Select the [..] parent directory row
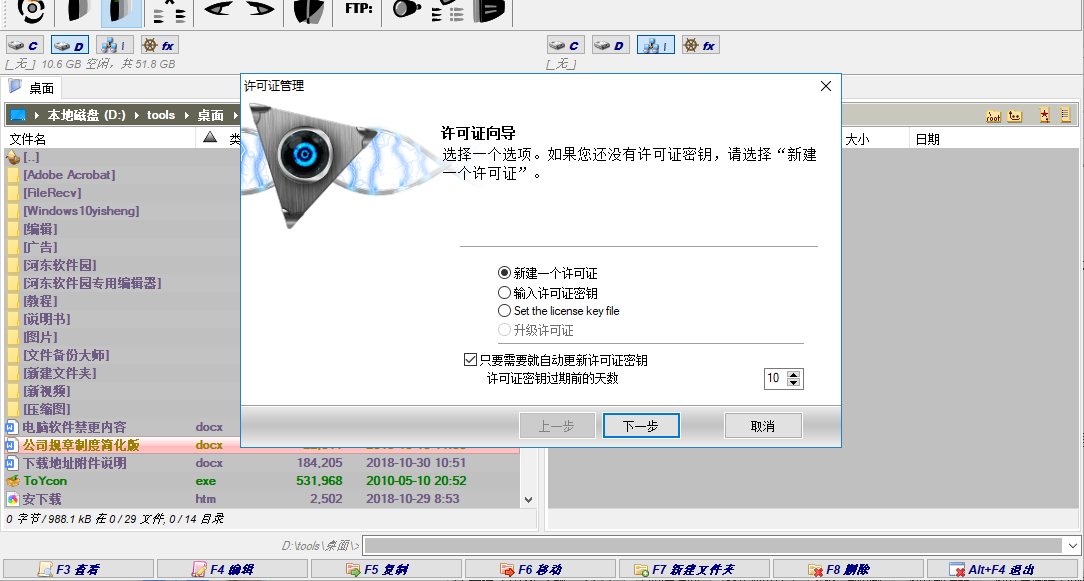 point(122,157)
